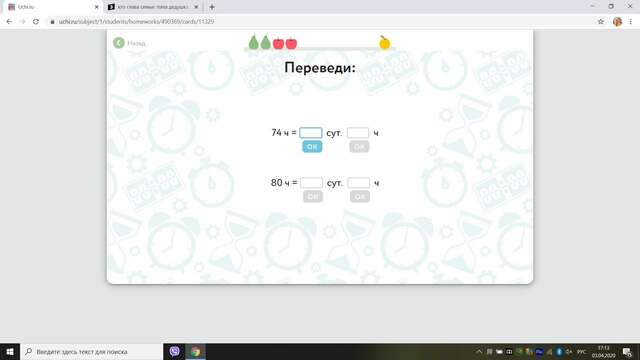Click the second red apple icon
Viewport: 640px width, 360px height.
pyautogui.click(x=291, y=43)
